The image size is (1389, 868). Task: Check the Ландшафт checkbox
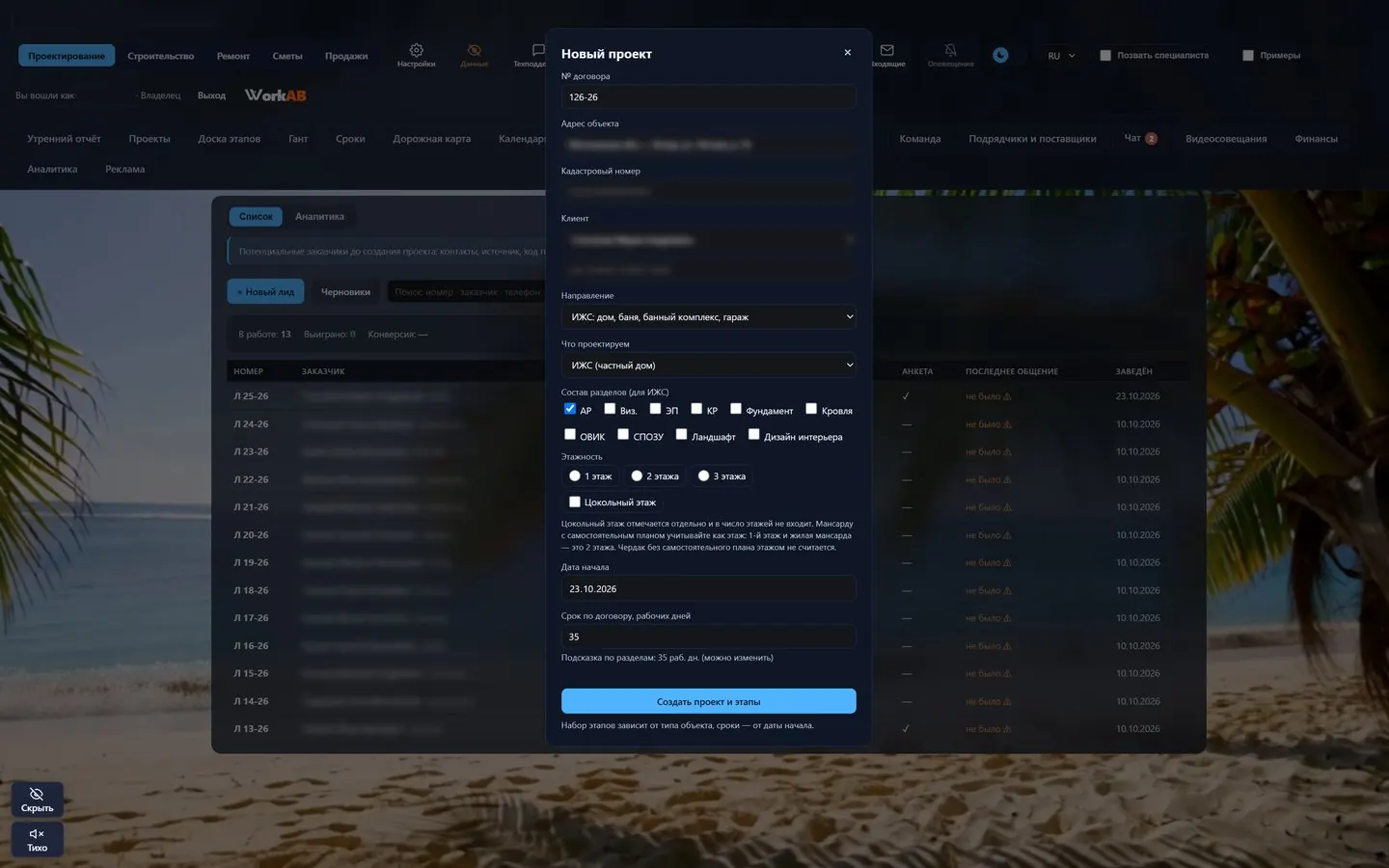tap(681, 435)
